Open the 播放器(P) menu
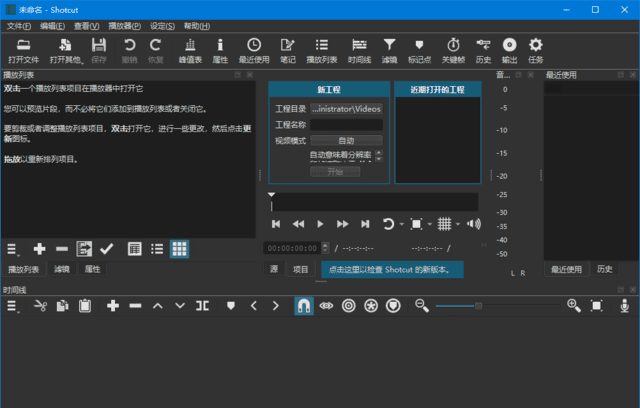 click(124, 26)
